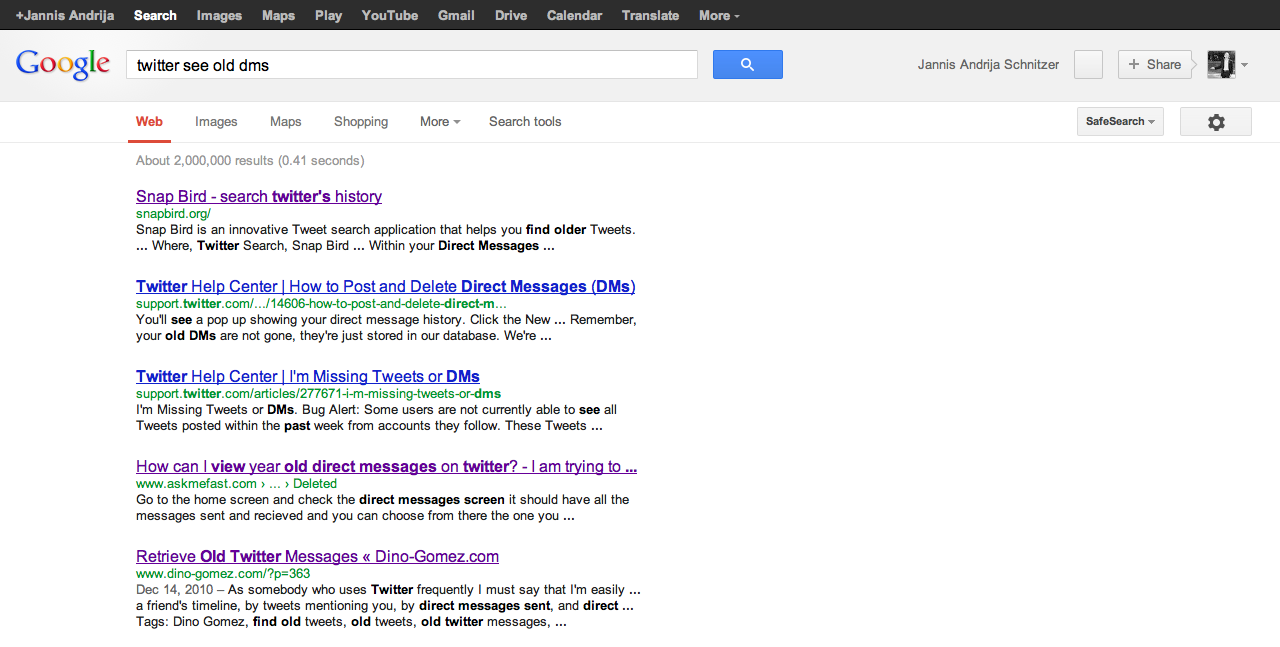Open view year old direct messages result
The width and height of the screenshot is (1280, 647).
pyautogui.click(x=387, y=466)
